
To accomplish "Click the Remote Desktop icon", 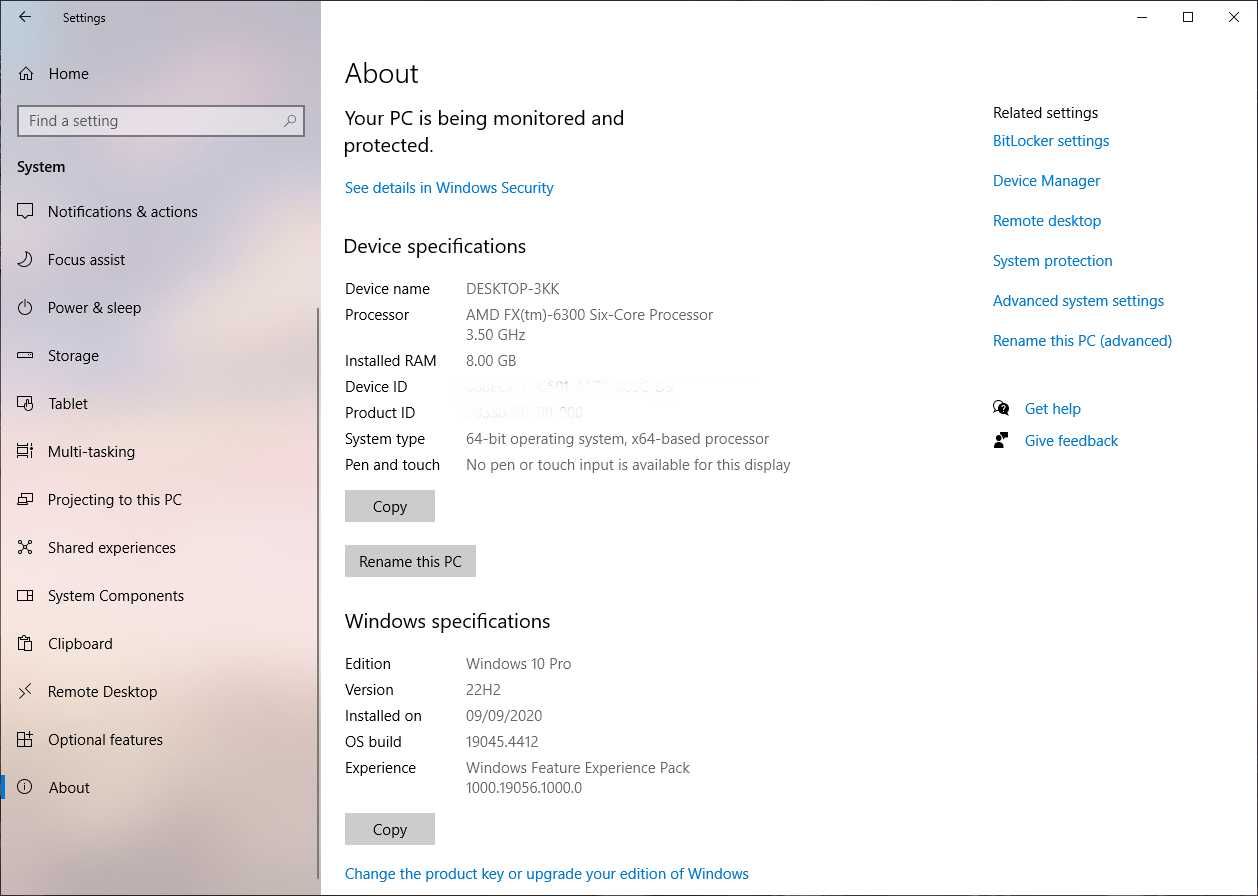I will pyautogui.click(x=26, y=691).
